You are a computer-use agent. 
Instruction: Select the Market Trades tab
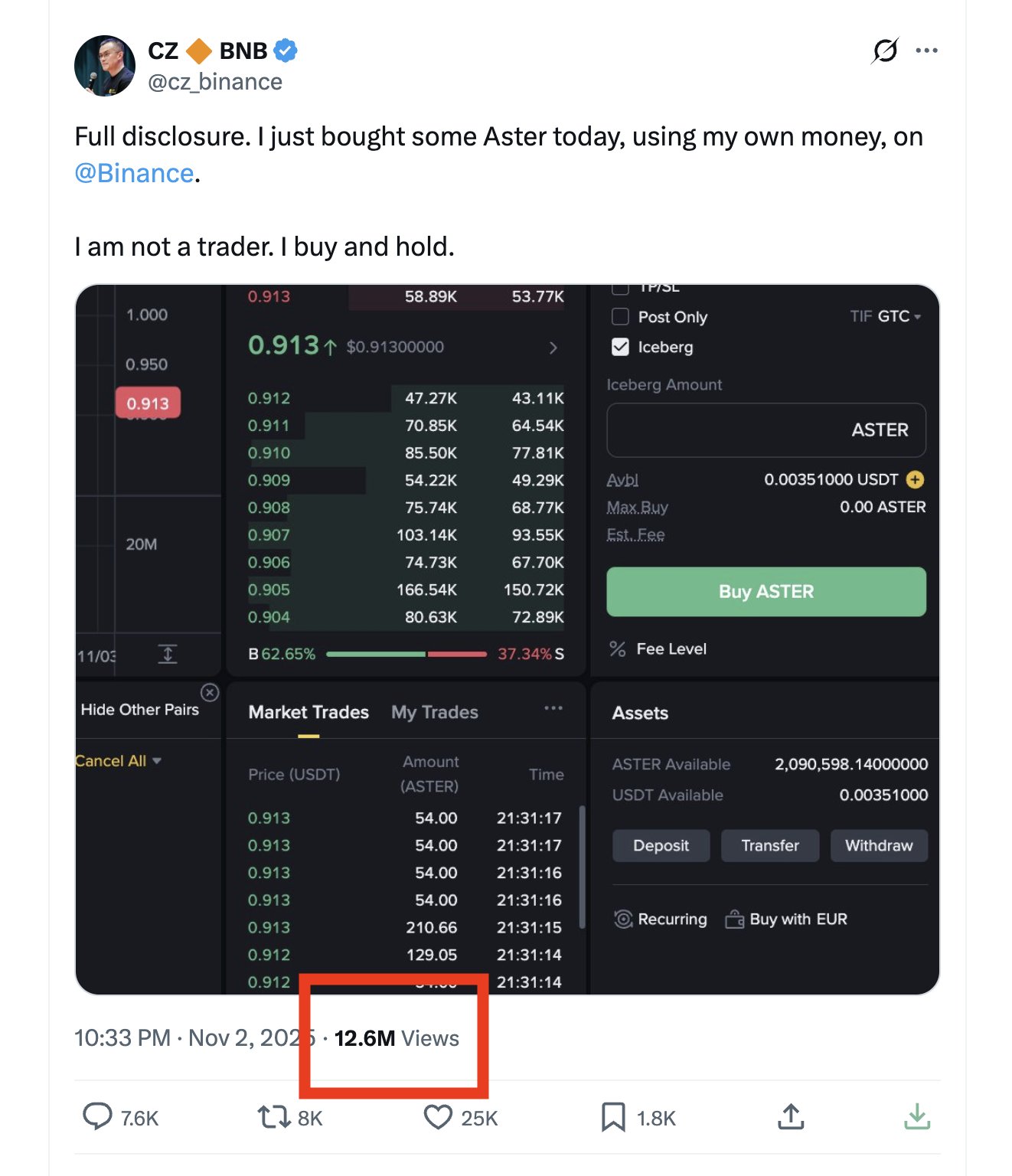tap(308, 713)
